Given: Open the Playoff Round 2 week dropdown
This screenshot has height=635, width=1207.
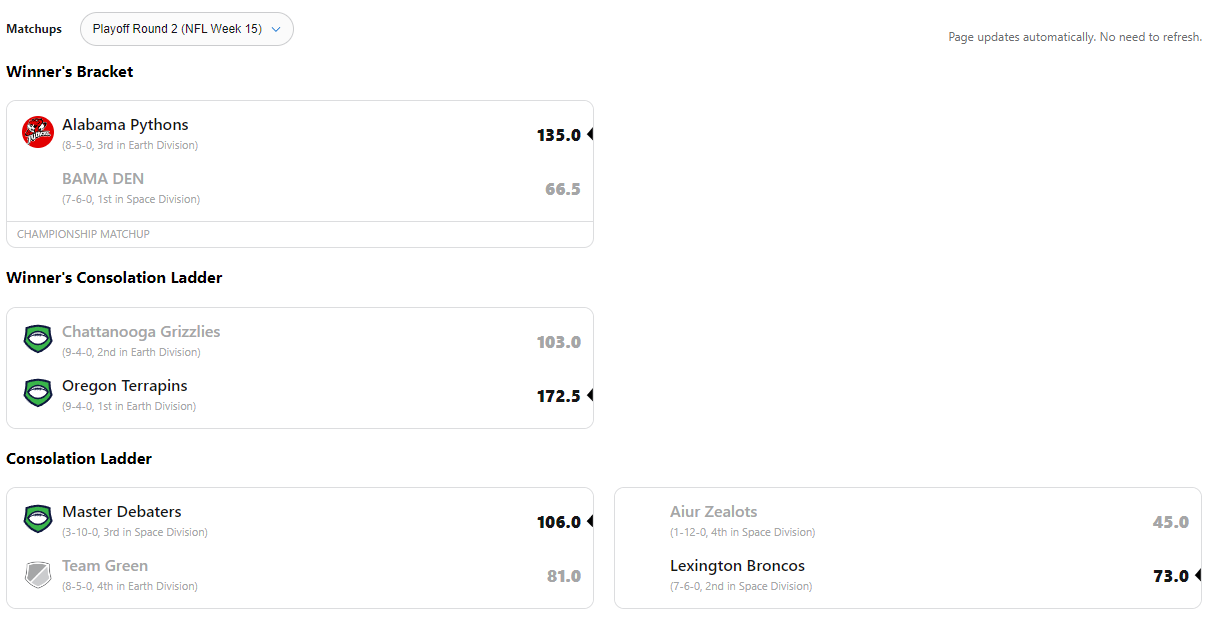Looking at the screenshot, I should [186, 29].
